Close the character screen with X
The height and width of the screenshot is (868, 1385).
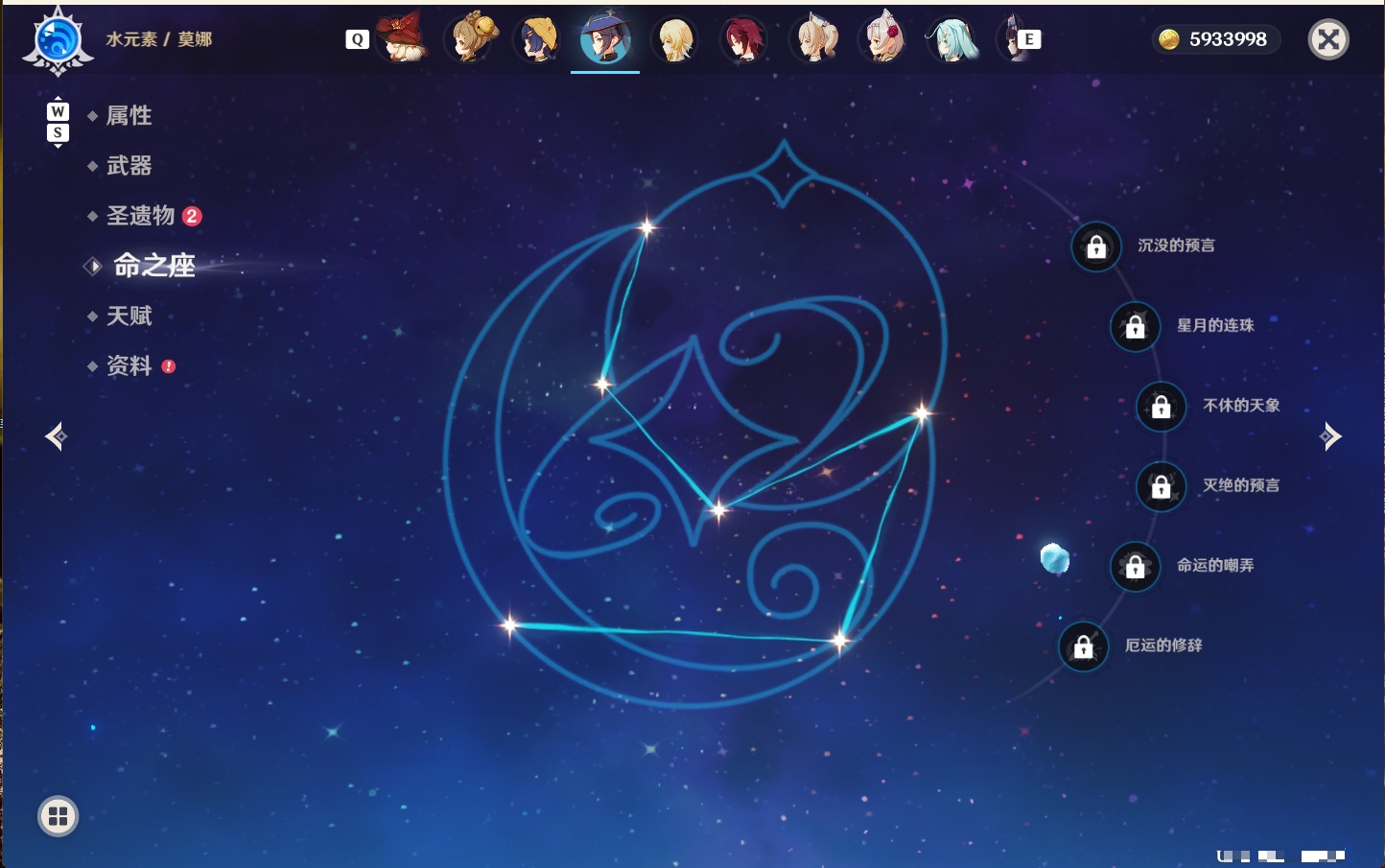[x=1328, y=39]
